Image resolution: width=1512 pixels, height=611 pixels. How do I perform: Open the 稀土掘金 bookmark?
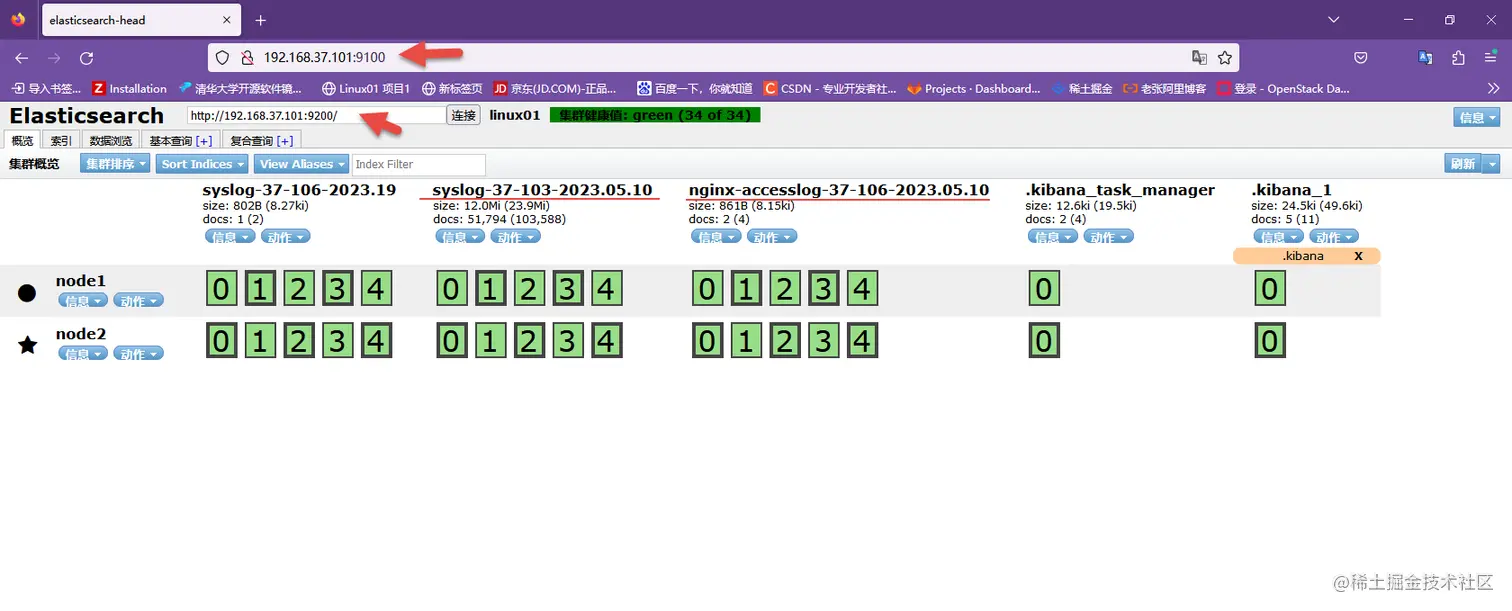click(1082, 88)
